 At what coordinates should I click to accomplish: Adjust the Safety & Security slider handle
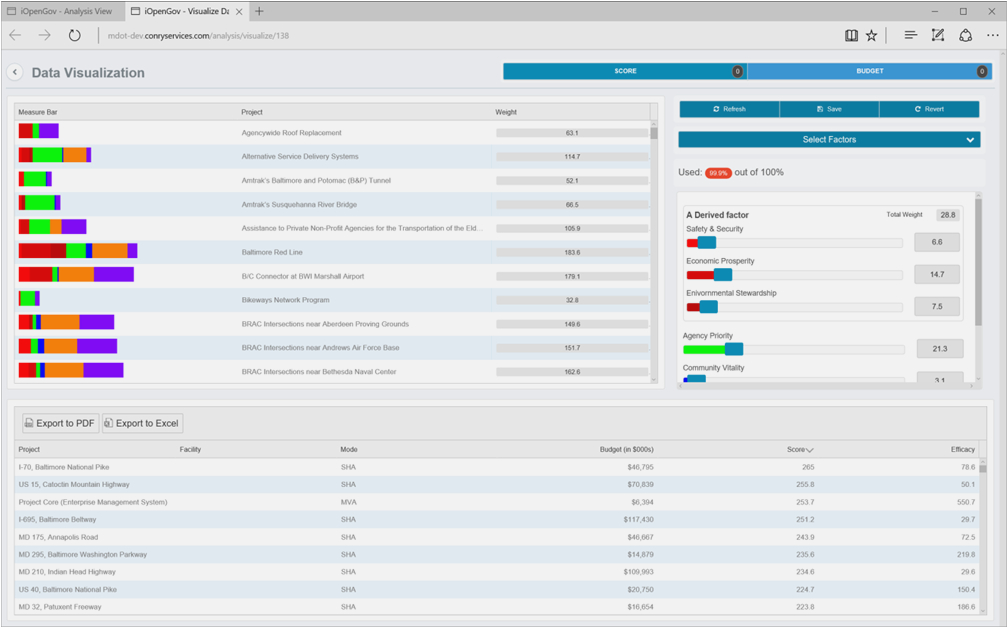pos(706,242)
